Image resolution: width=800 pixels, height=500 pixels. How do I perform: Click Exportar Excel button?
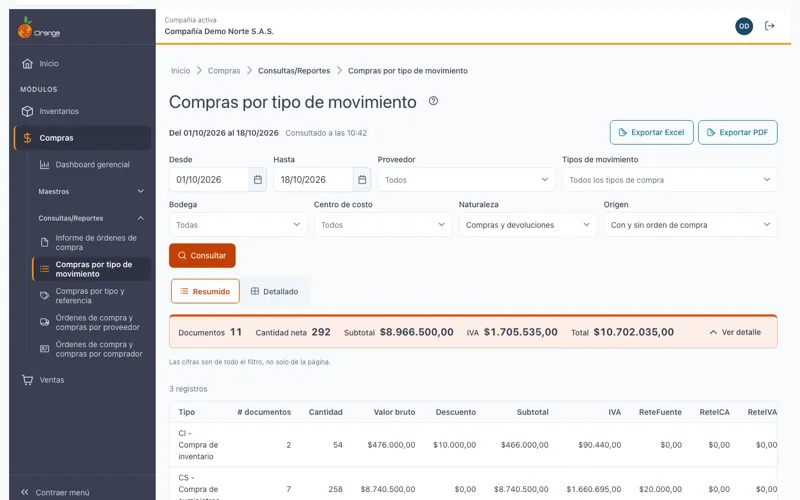(x=652, y=132)
